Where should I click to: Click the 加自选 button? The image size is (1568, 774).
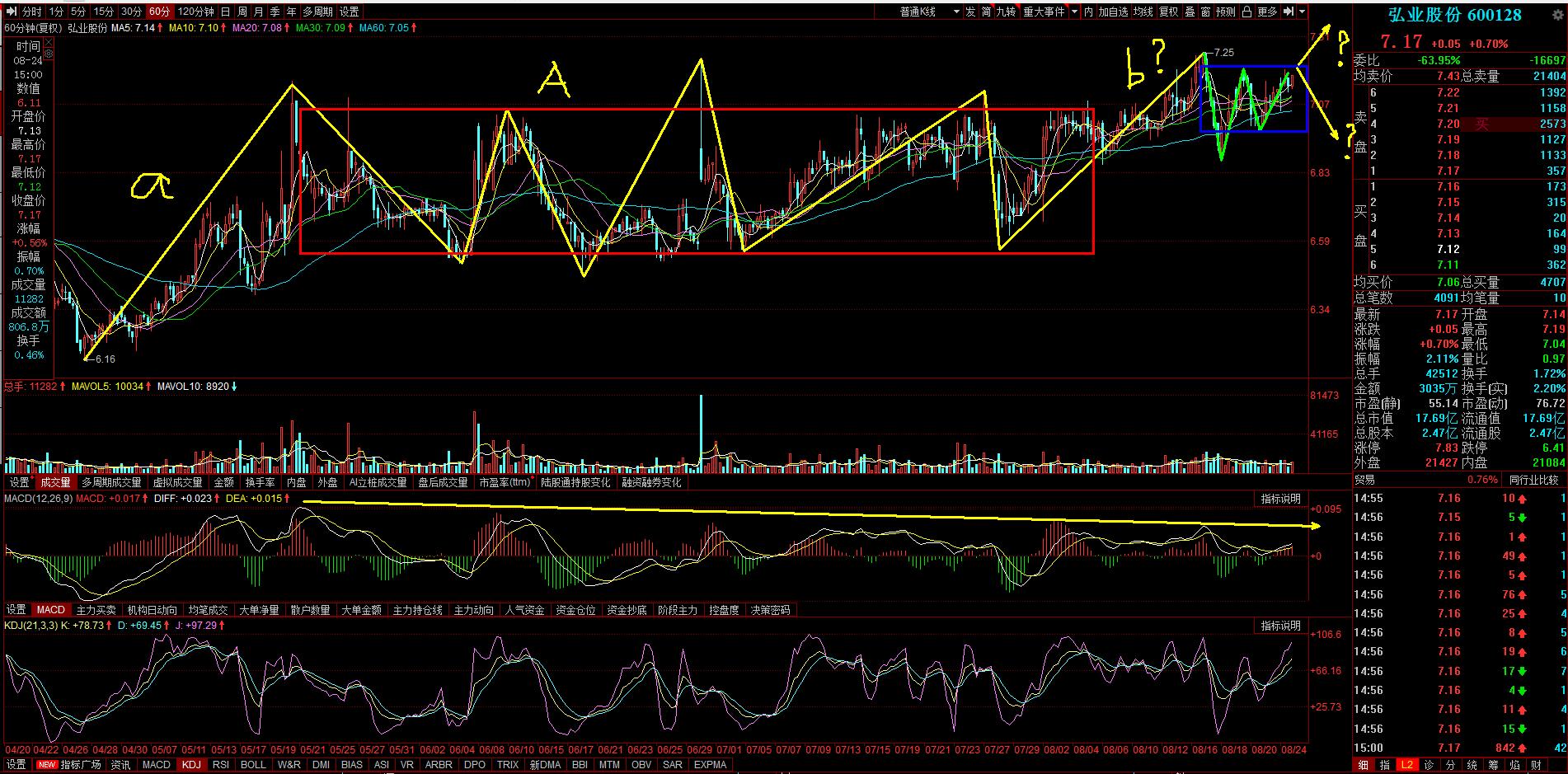(x=1112, y=12)
